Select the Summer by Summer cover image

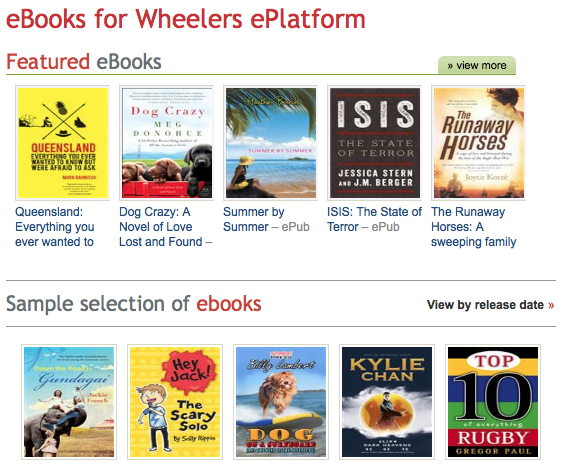coord(271,143)
